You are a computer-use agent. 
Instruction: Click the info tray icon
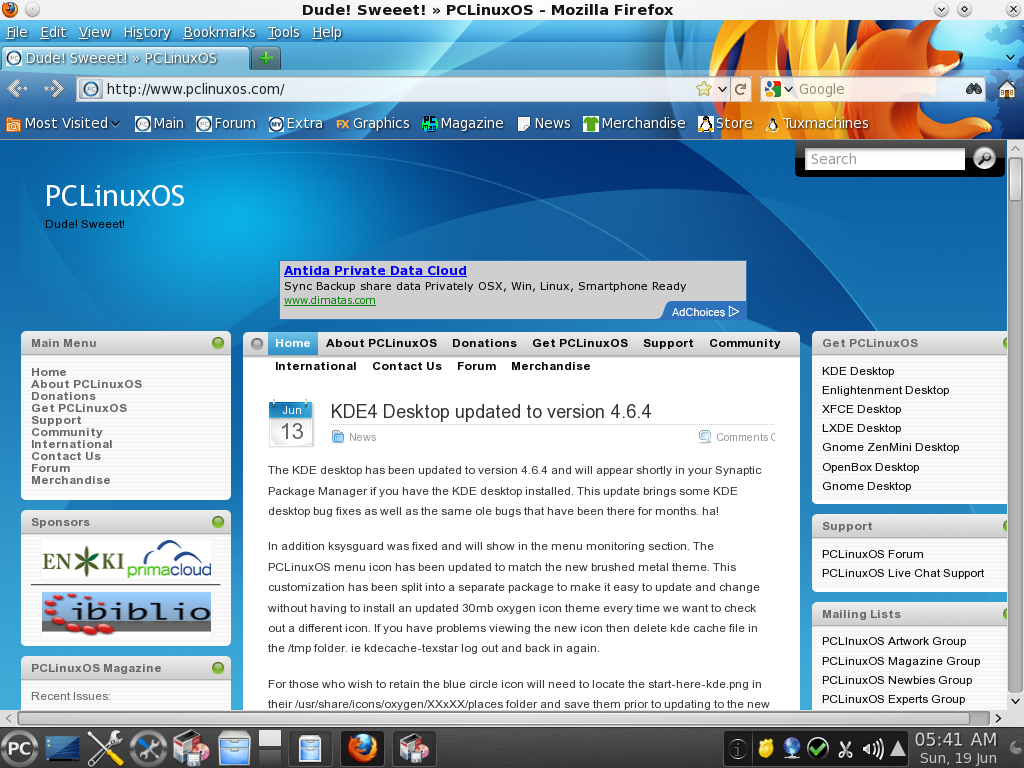(x=737, y=748)
